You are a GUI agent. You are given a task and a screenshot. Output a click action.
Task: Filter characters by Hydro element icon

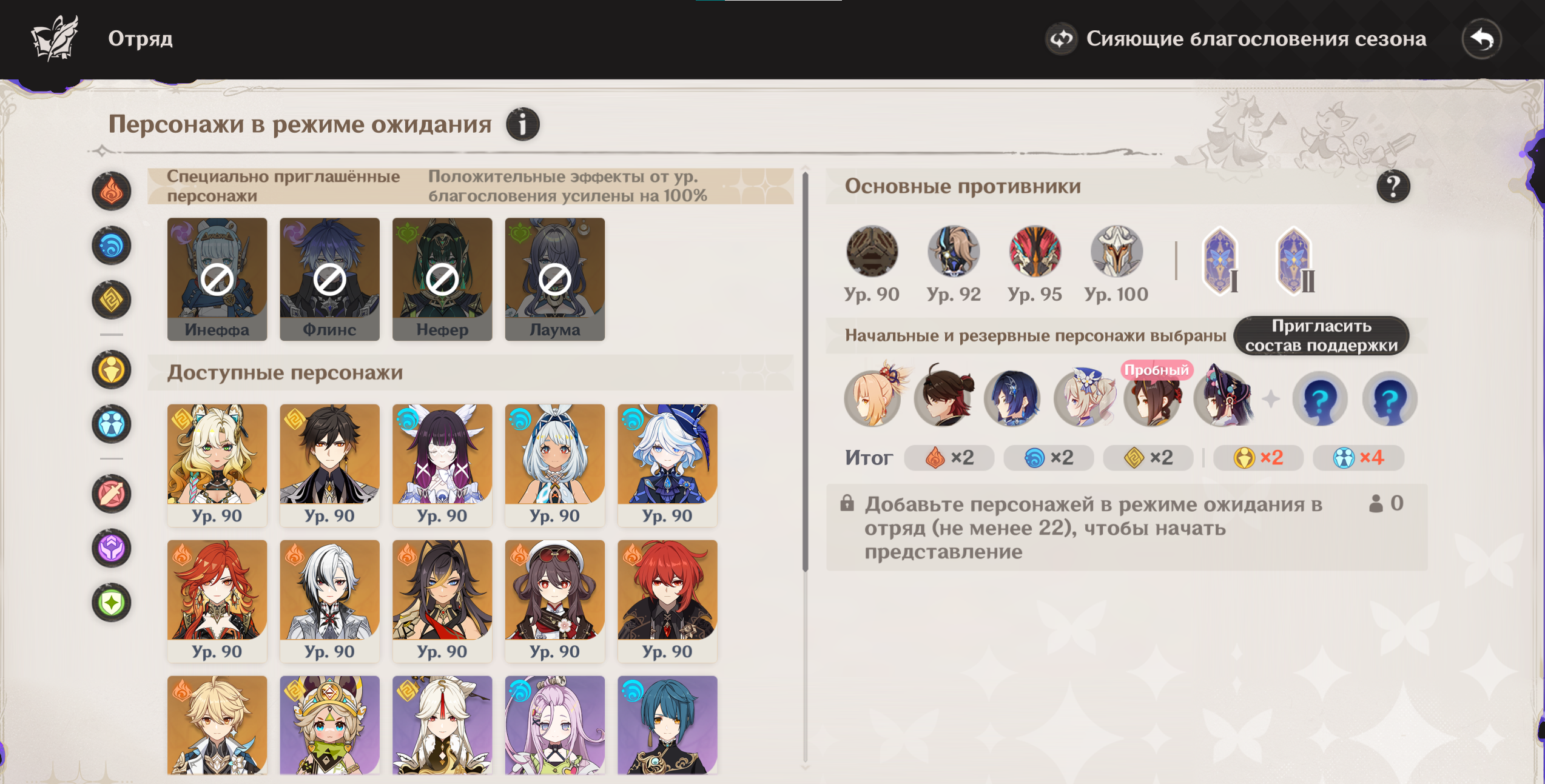pos(112,246)
